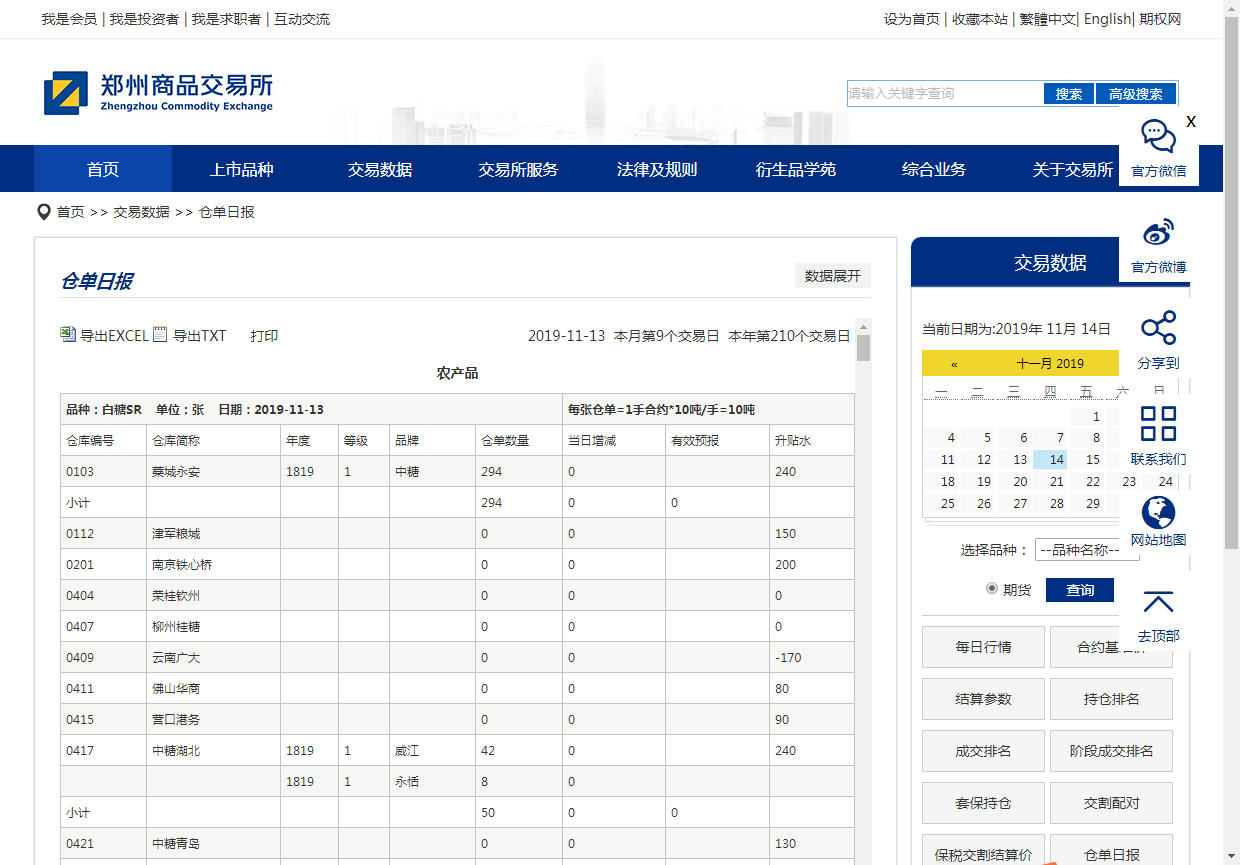Select calendar date 14
This screenshot has height=865, width=1240.
point(1050,459)
